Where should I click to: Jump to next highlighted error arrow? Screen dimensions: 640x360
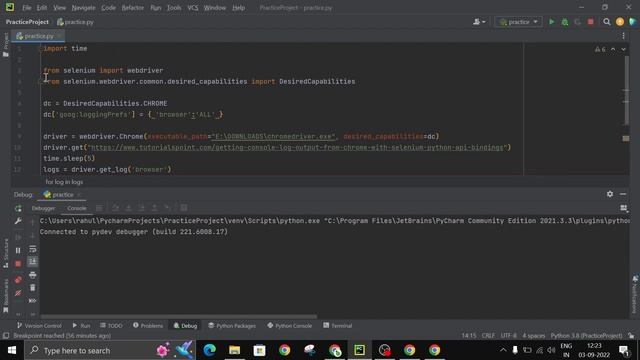pos(623,49)
